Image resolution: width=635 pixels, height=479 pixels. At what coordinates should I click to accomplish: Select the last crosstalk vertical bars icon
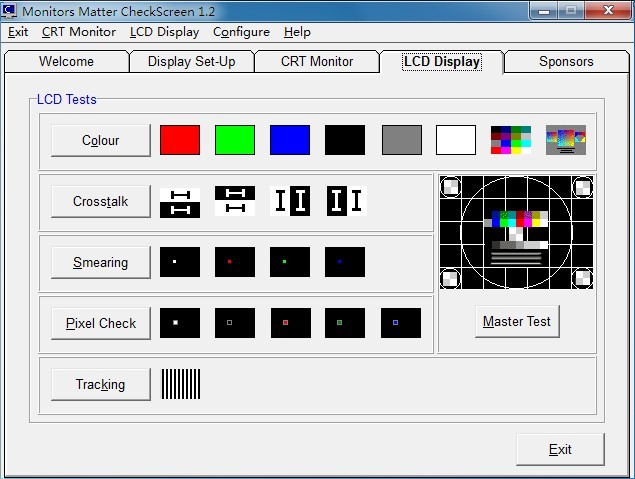point(345,201)
